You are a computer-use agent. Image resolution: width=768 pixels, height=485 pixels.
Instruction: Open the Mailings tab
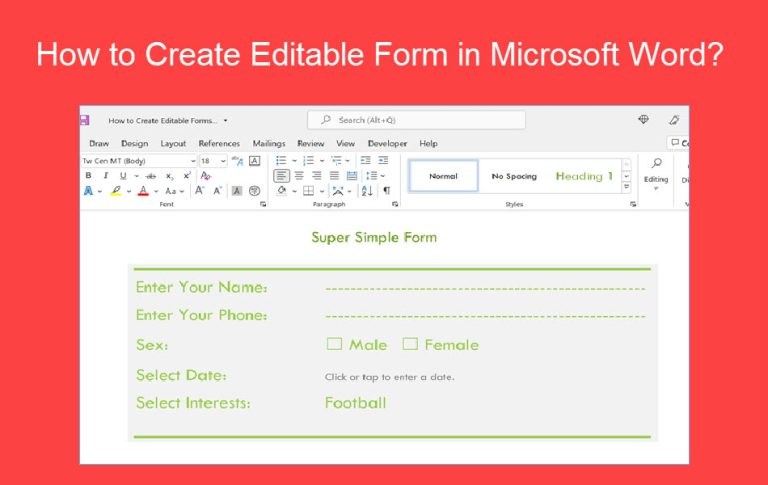tap(269, 144)
